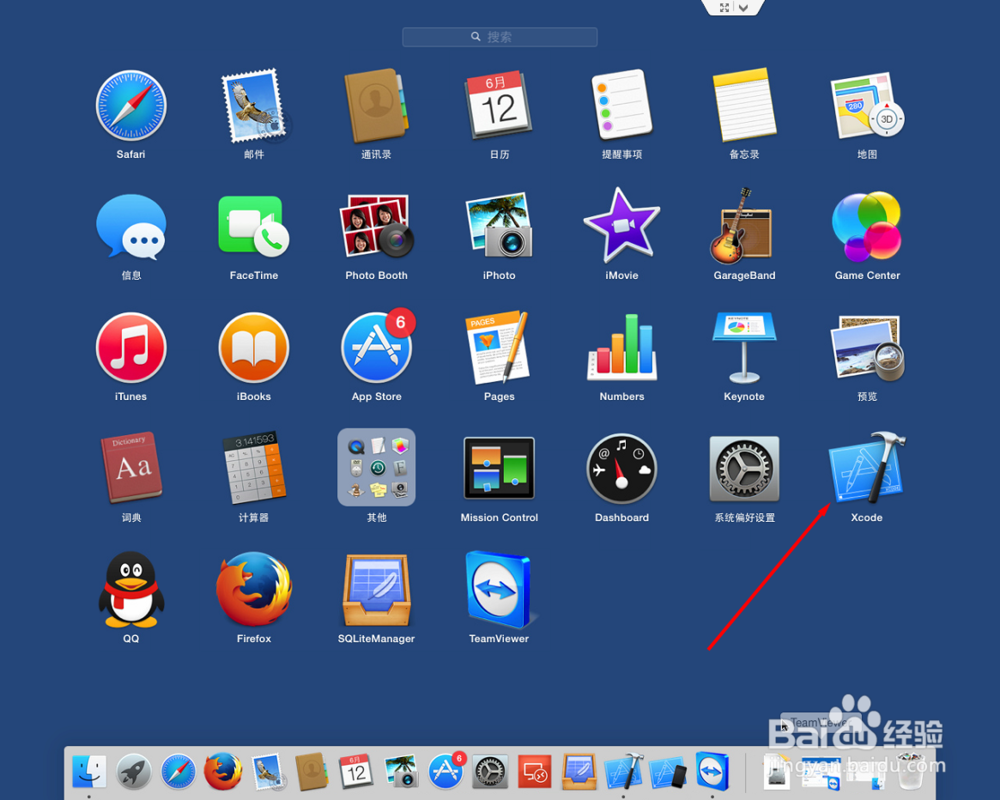The width and height of the screenshot is (1000, 800).
Task: Open 备忘录 notes app
Action: tap(744, 105)
